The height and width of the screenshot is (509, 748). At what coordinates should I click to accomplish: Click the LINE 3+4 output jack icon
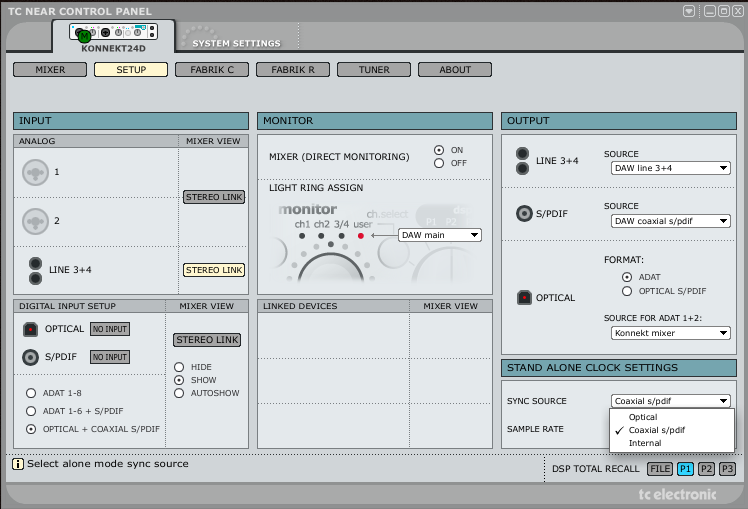[522, 161]
